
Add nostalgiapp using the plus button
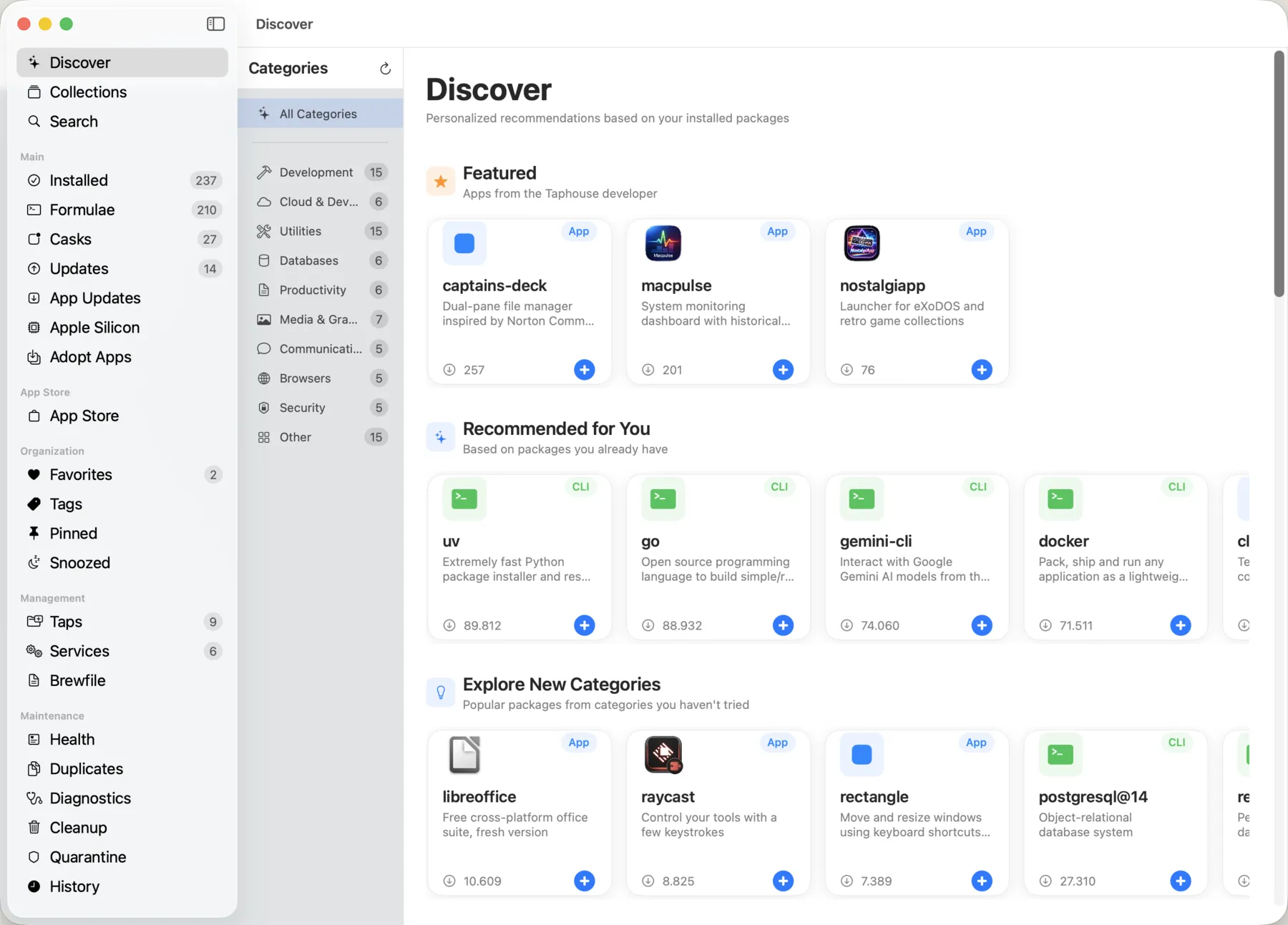(982, 370)
